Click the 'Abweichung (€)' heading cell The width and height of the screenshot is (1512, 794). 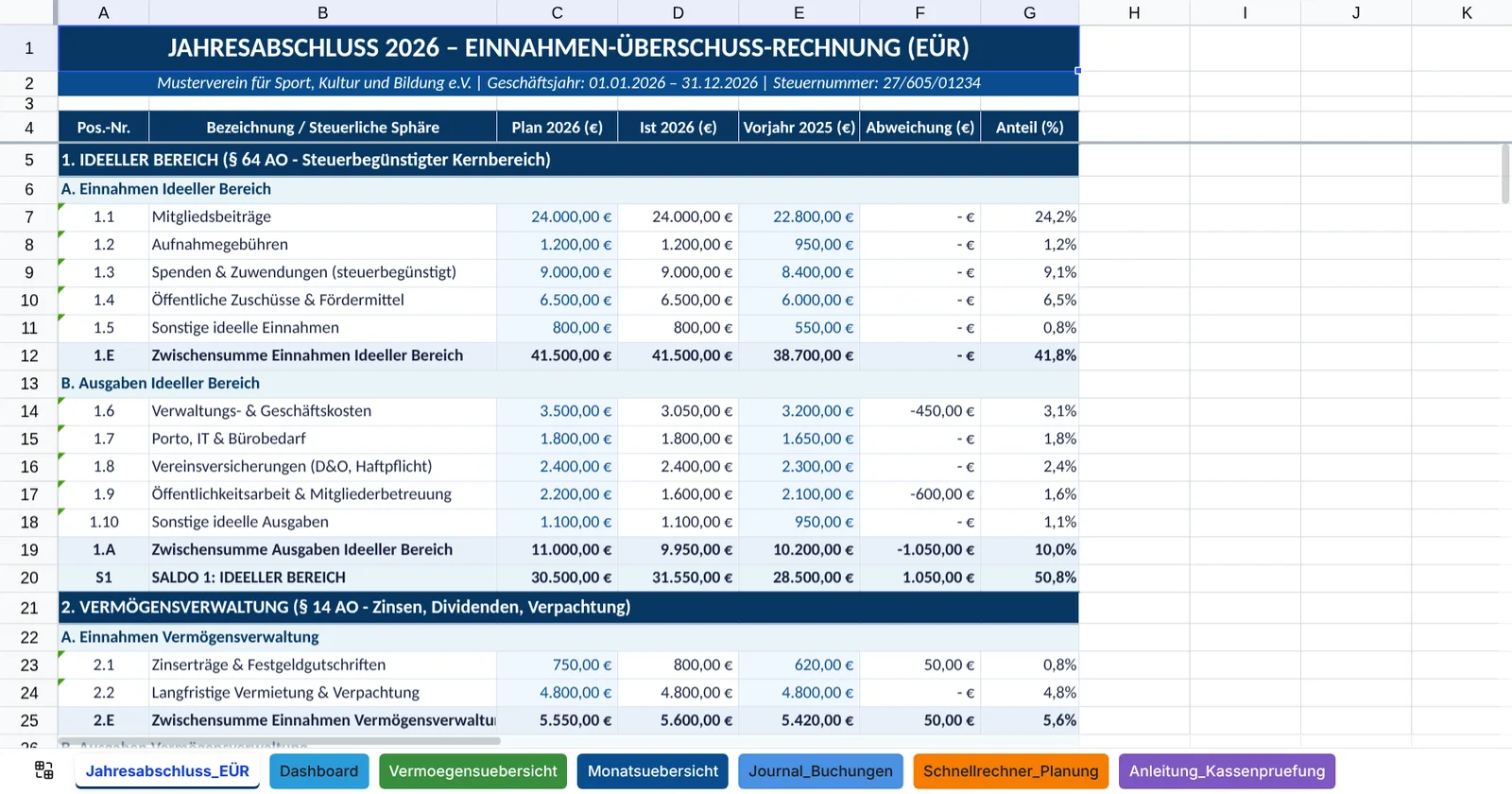tap(919, 127)
